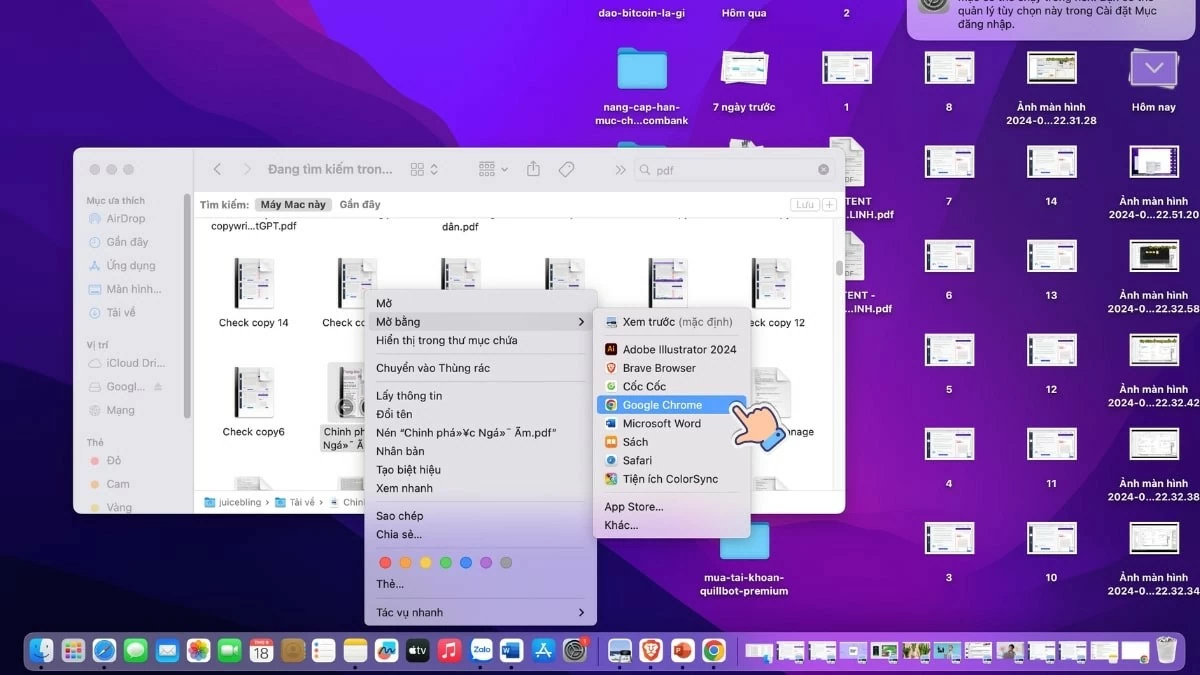1200x675 pixels.
Task: Apply the red tag color to the file
Action: point(385,562)
